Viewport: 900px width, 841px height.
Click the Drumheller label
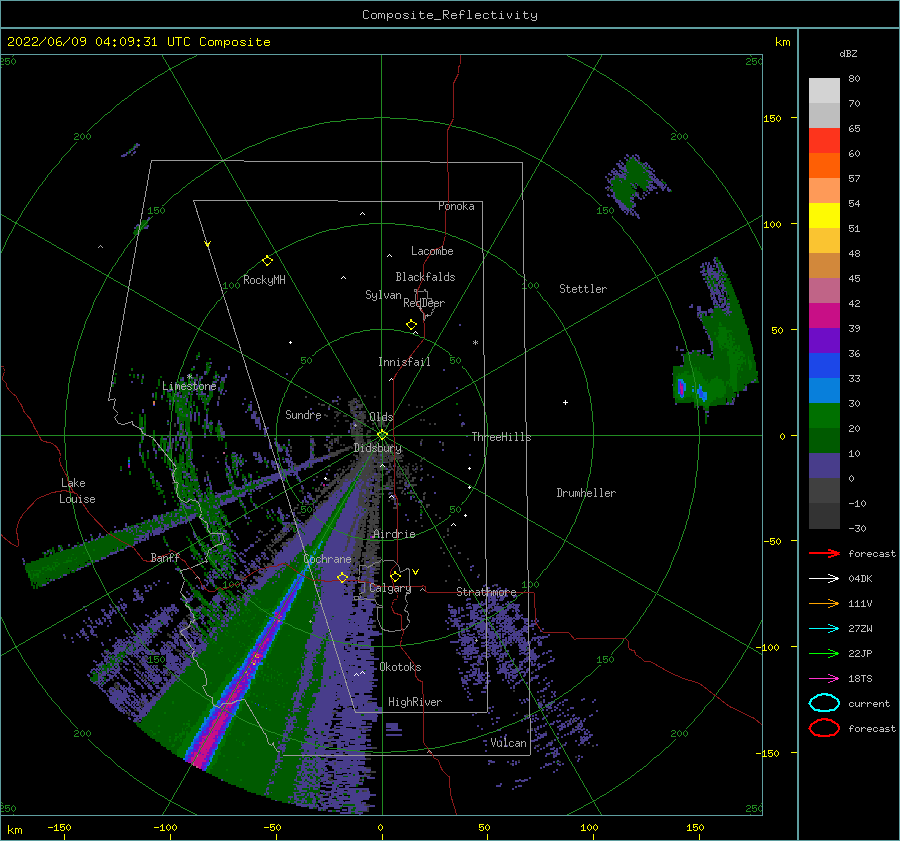pos(586,493)
